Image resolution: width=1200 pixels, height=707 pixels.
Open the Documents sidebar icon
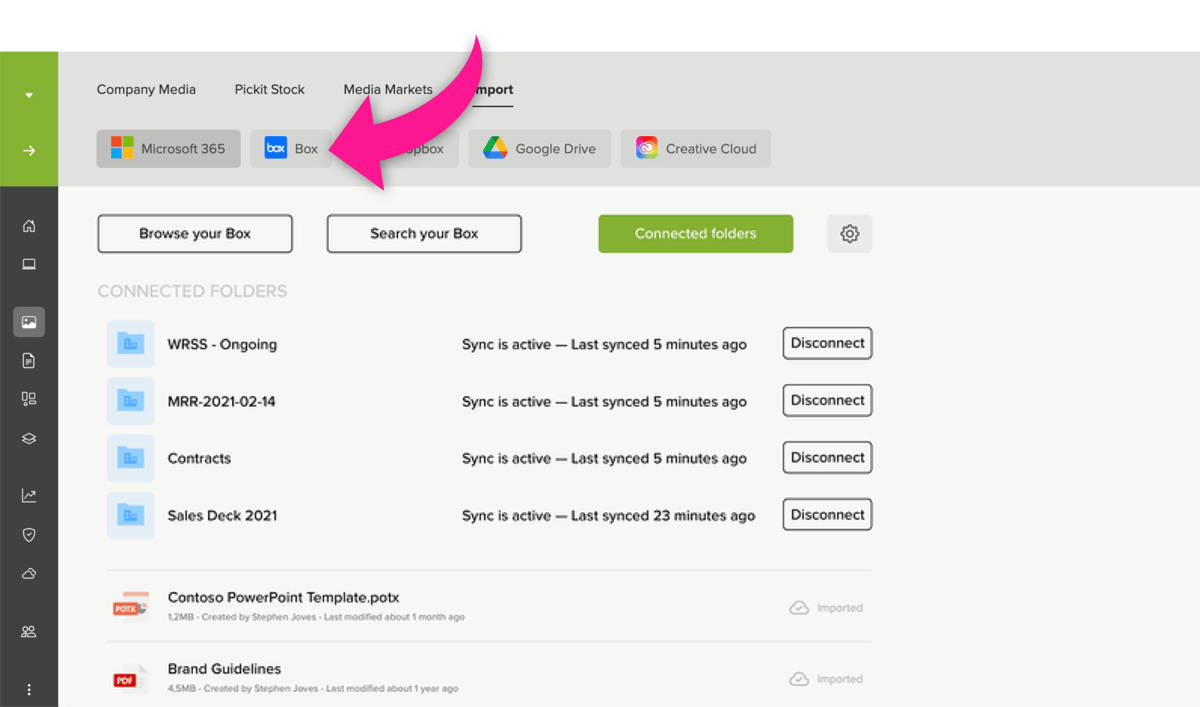point(29,360)
